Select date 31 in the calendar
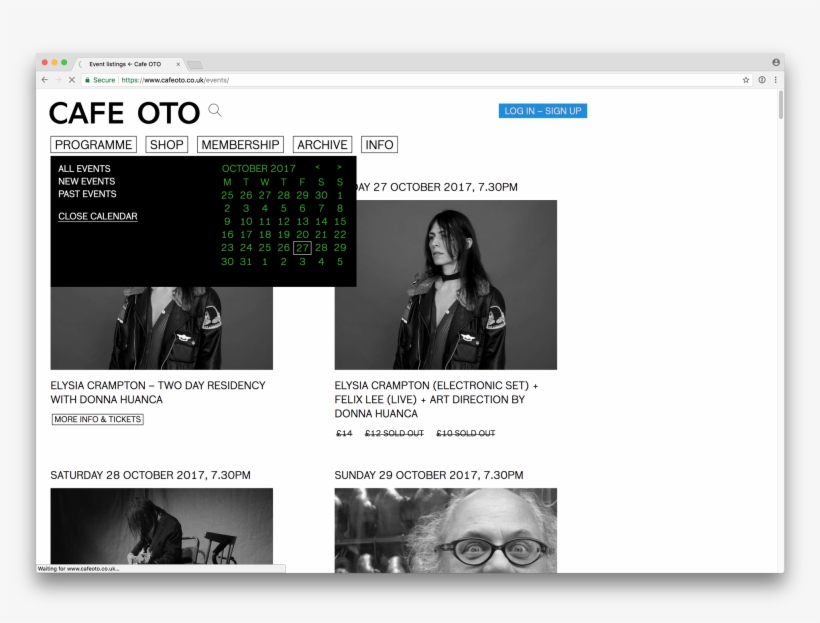The image size is (820, 623). [x=246, y=262]
